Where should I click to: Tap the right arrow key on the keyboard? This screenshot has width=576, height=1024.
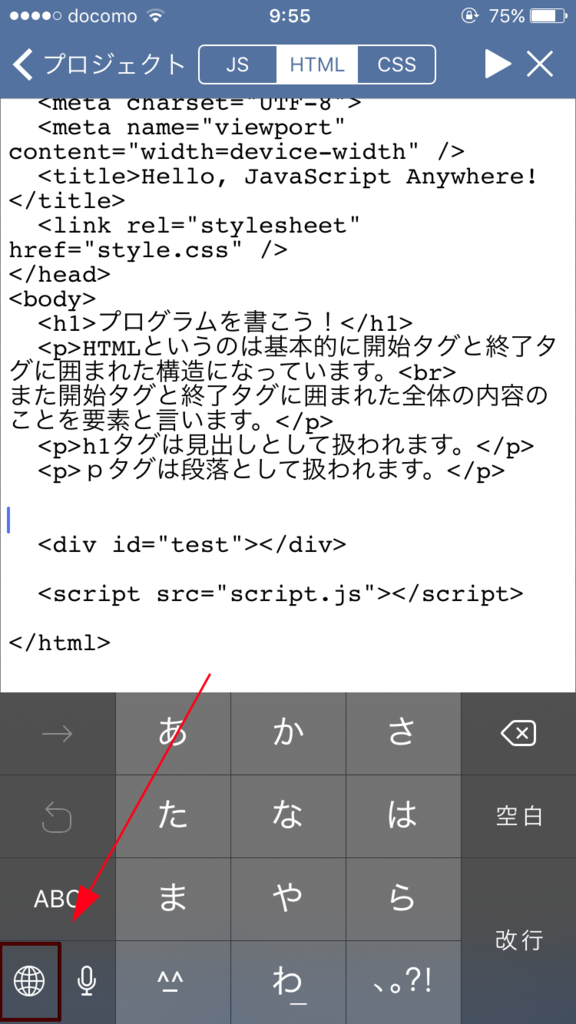click(x=57, y=734)
